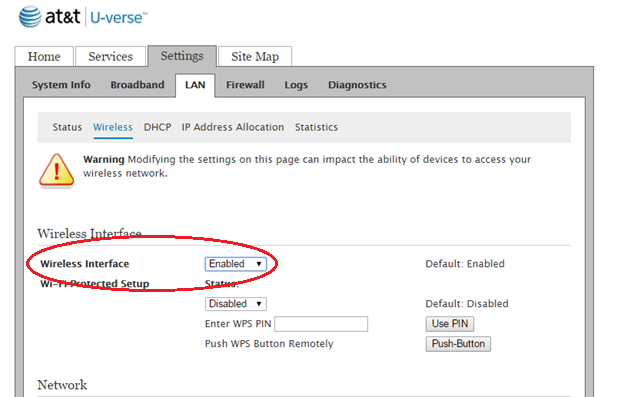Open the Wireless Interface Enabled dropdown
This screenshot has width=624, height=397.
[x=236, y=264]
